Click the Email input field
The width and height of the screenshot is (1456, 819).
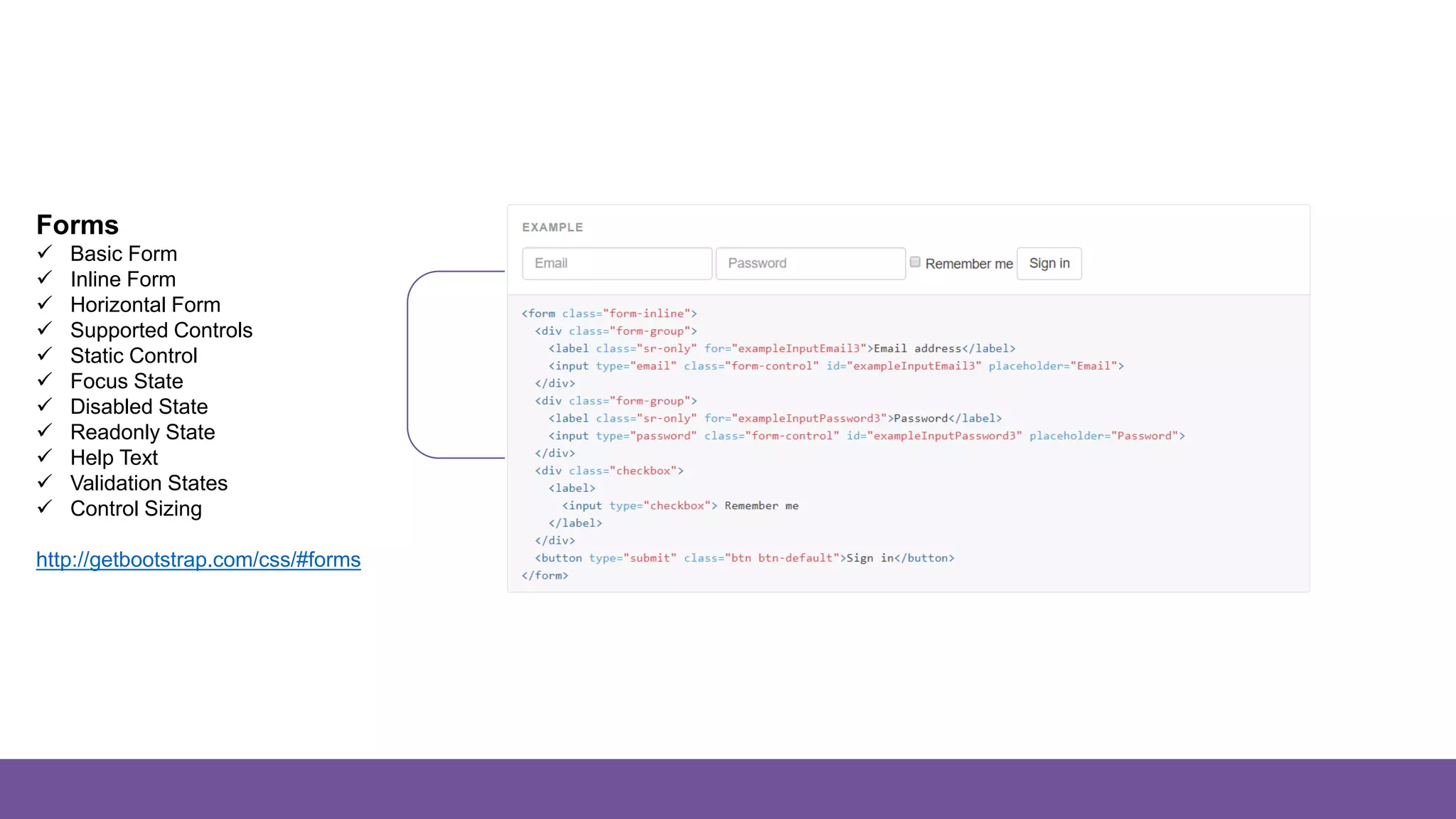[x=616, y=264]
